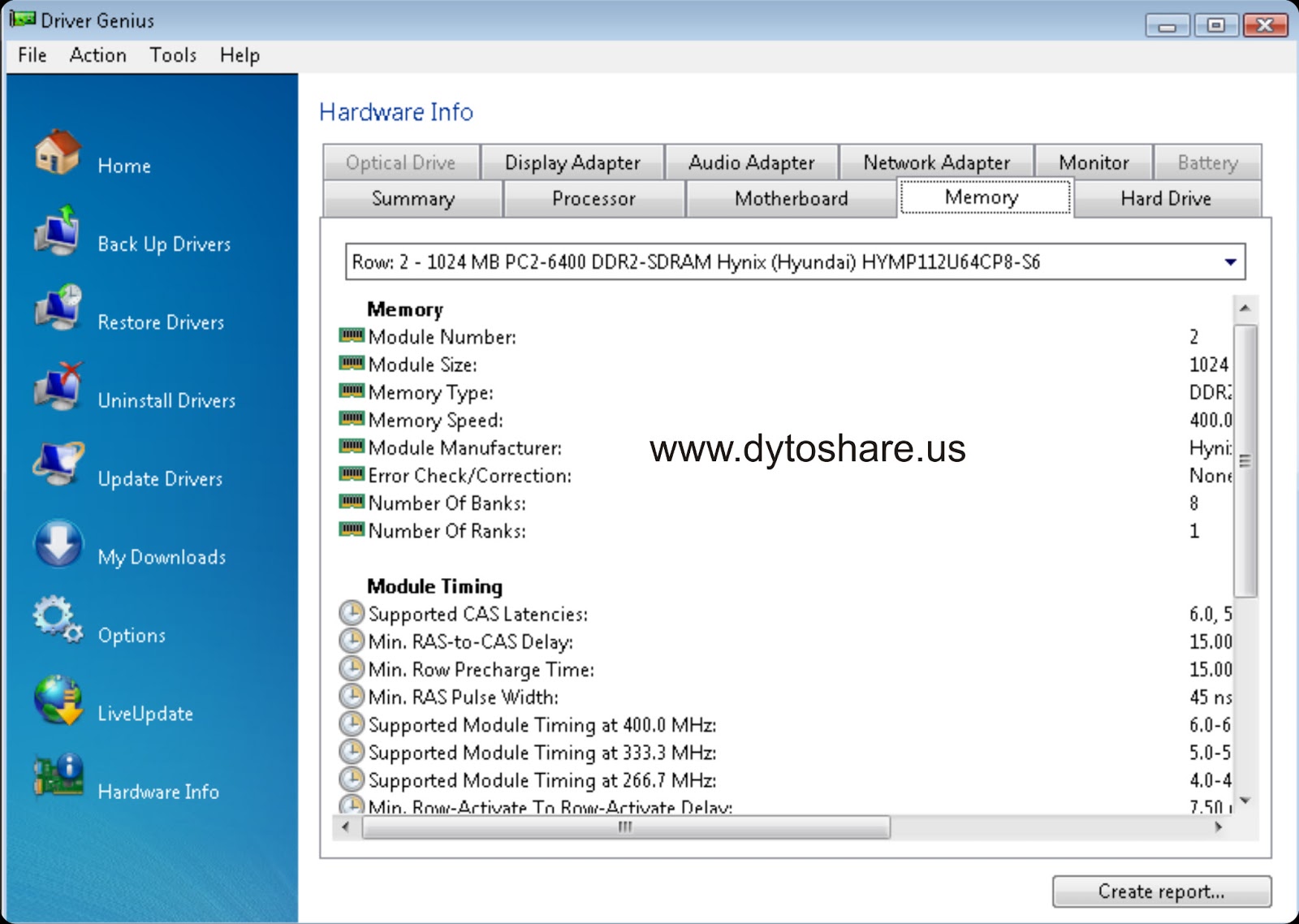Open Update Drivers label
1299x924 pixels.
click(x=160, y=478)
